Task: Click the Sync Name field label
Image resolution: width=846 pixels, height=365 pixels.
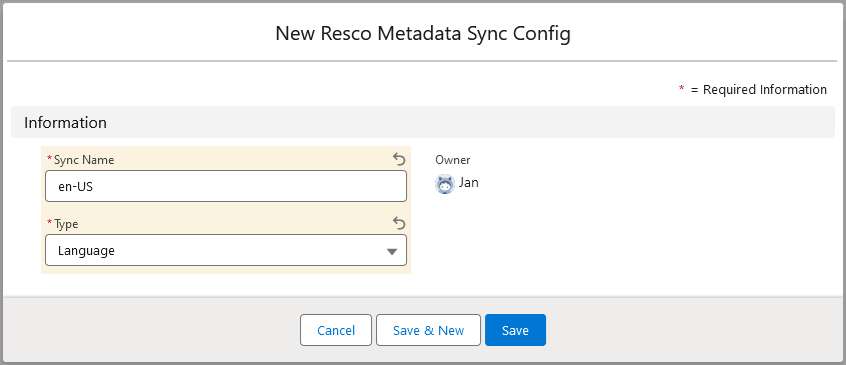Action: (x=84, y=160)
